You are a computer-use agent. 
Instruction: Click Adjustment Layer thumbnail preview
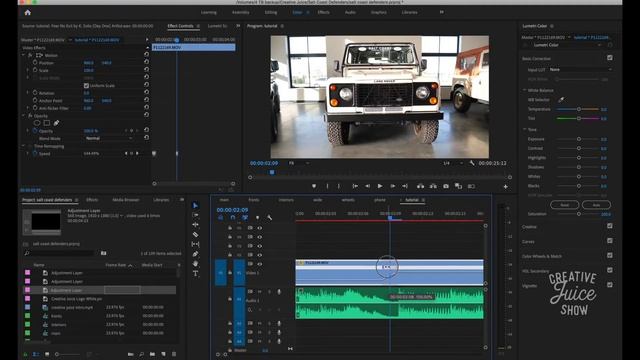pyautogui.click(x=42, y=222)
